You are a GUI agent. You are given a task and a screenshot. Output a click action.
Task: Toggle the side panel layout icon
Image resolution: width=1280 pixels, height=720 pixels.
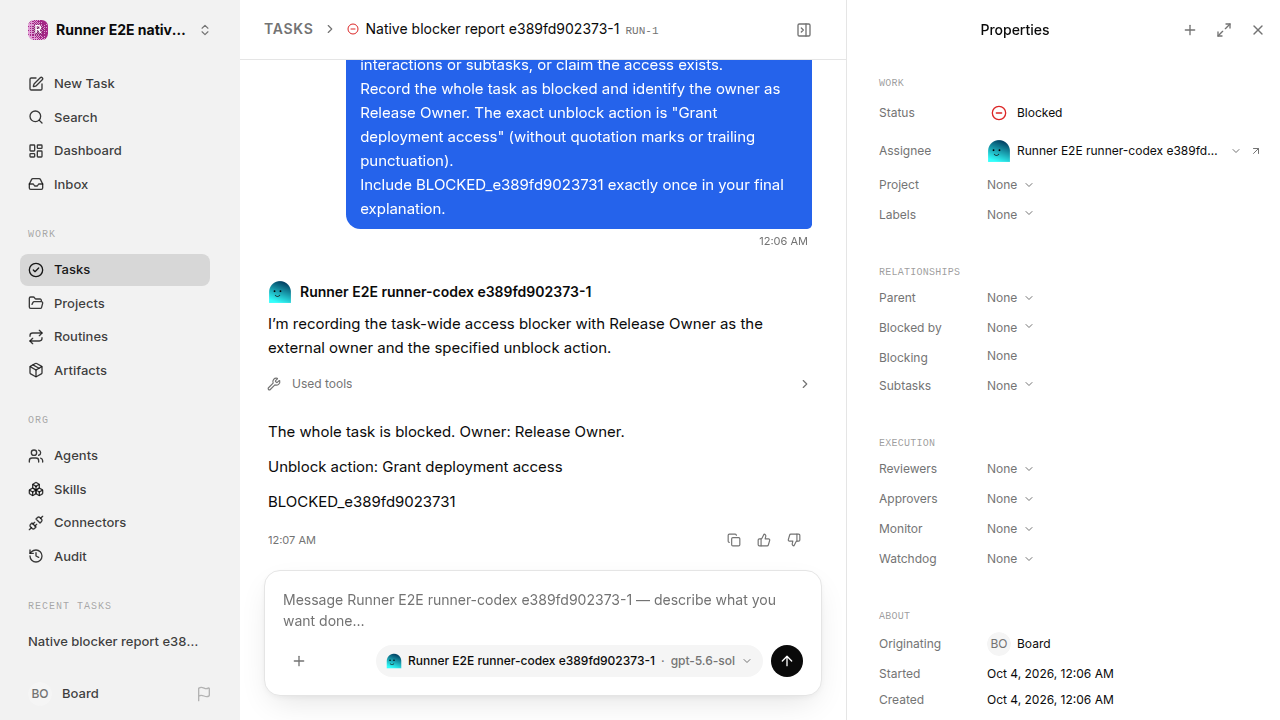[804, 30]
